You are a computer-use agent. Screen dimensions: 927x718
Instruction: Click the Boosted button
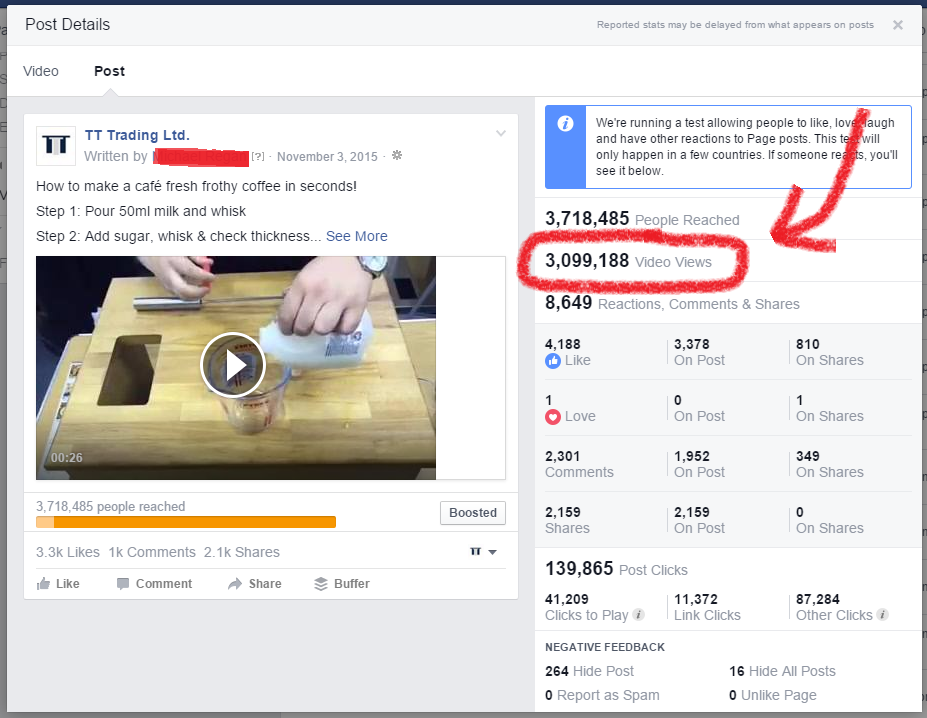click(x=472, y=512)
